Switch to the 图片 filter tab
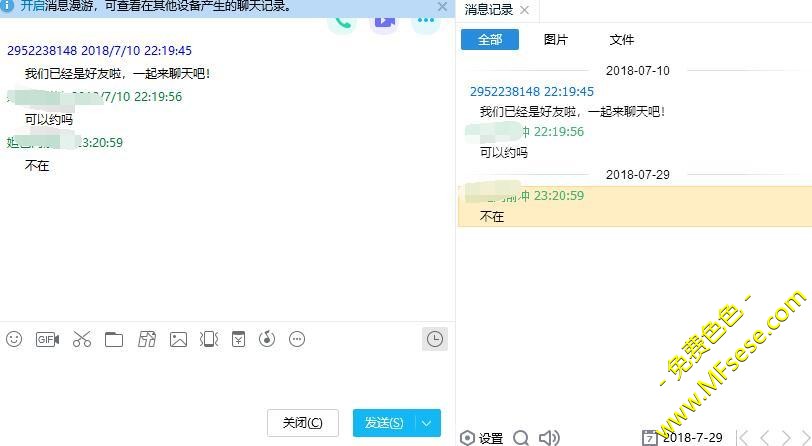This screenshot has height=446, width=812. [556, 40]
